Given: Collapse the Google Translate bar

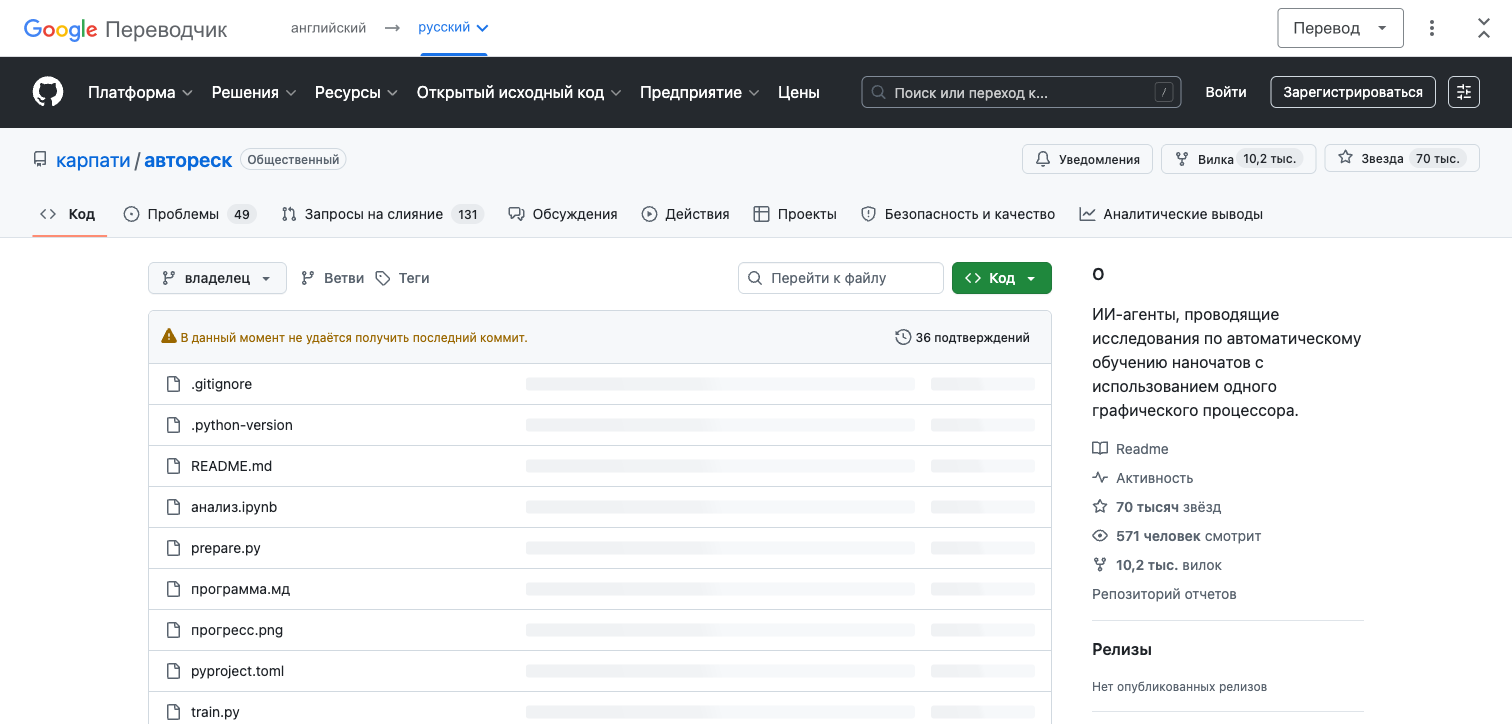Looking at the screenshot, I should pyautogui.click(x=1484, y=28).
